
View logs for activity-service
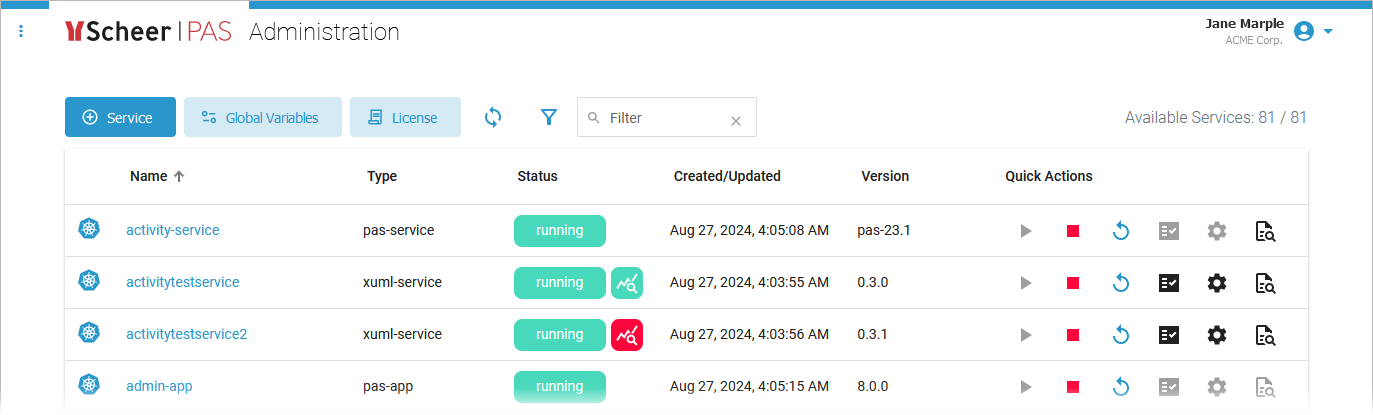pyautogui.click(x=1265, y=231)
